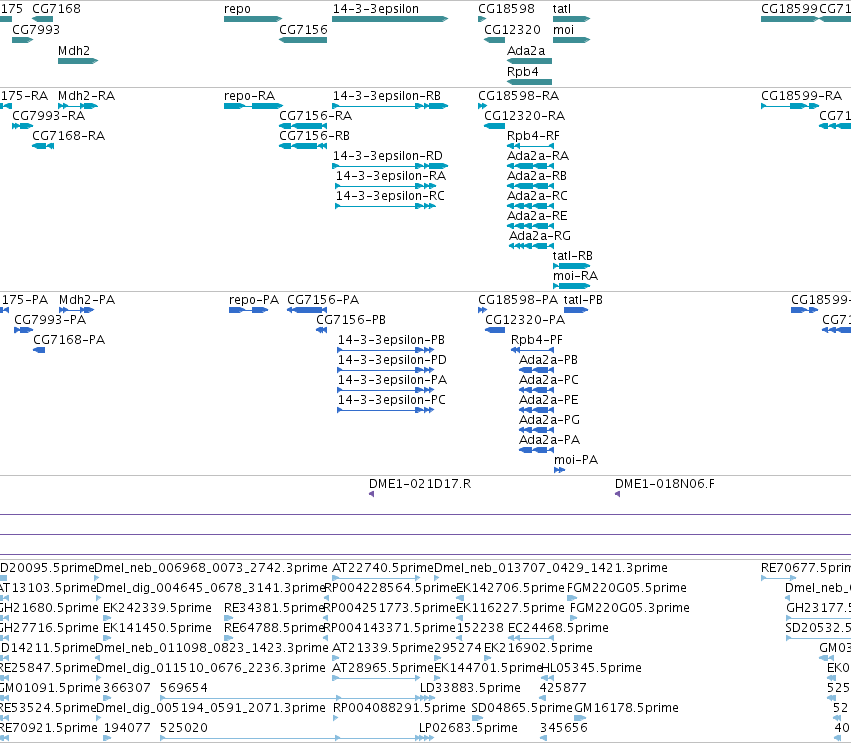Select transcript Ada2a-RB
Image resolution: width=851 pixels, height=743 pixels.
click(x=530, y=186)
